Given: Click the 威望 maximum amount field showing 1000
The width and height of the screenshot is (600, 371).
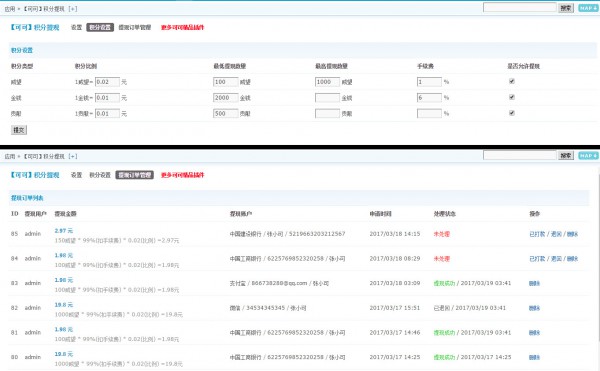Looking at the screenshot, I should [327, 82].
